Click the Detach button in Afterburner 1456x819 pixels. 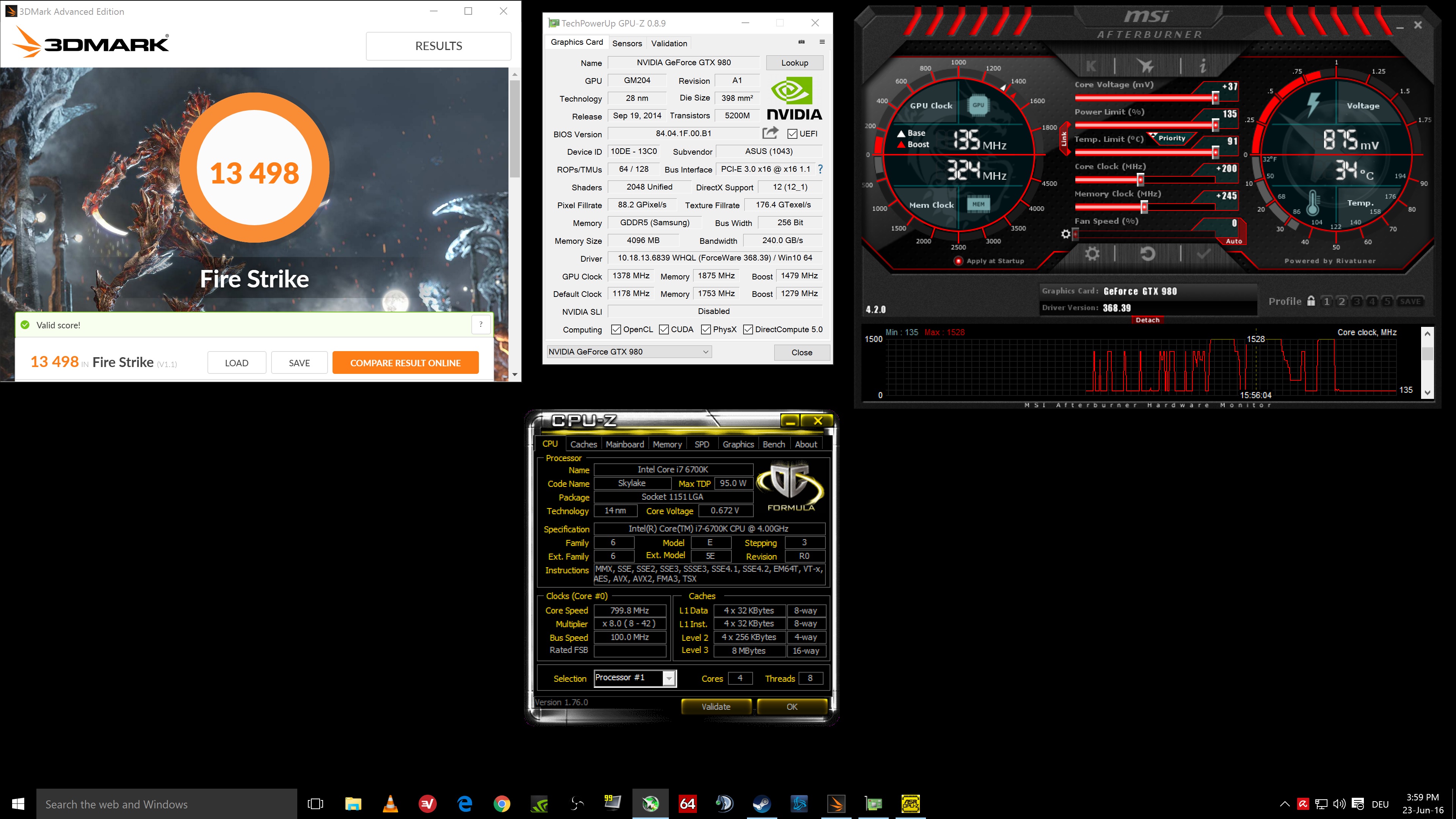pyautogui.click(x=1147, y=320)
